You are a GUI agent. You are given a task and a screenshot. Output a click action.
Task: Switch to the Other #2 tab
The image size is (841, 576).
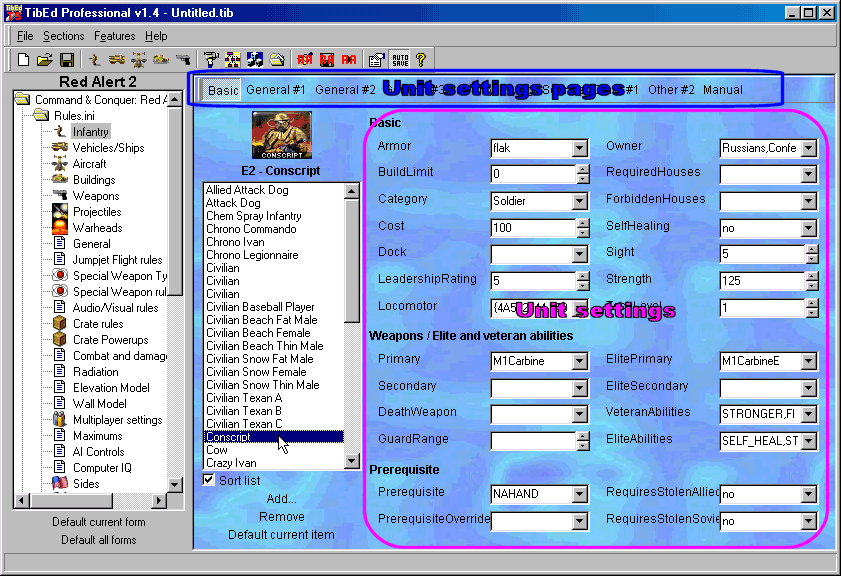pos(671,90)
